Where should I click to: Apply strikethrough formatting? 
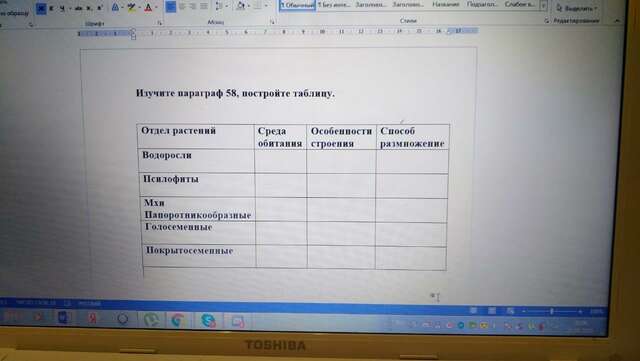79,8
